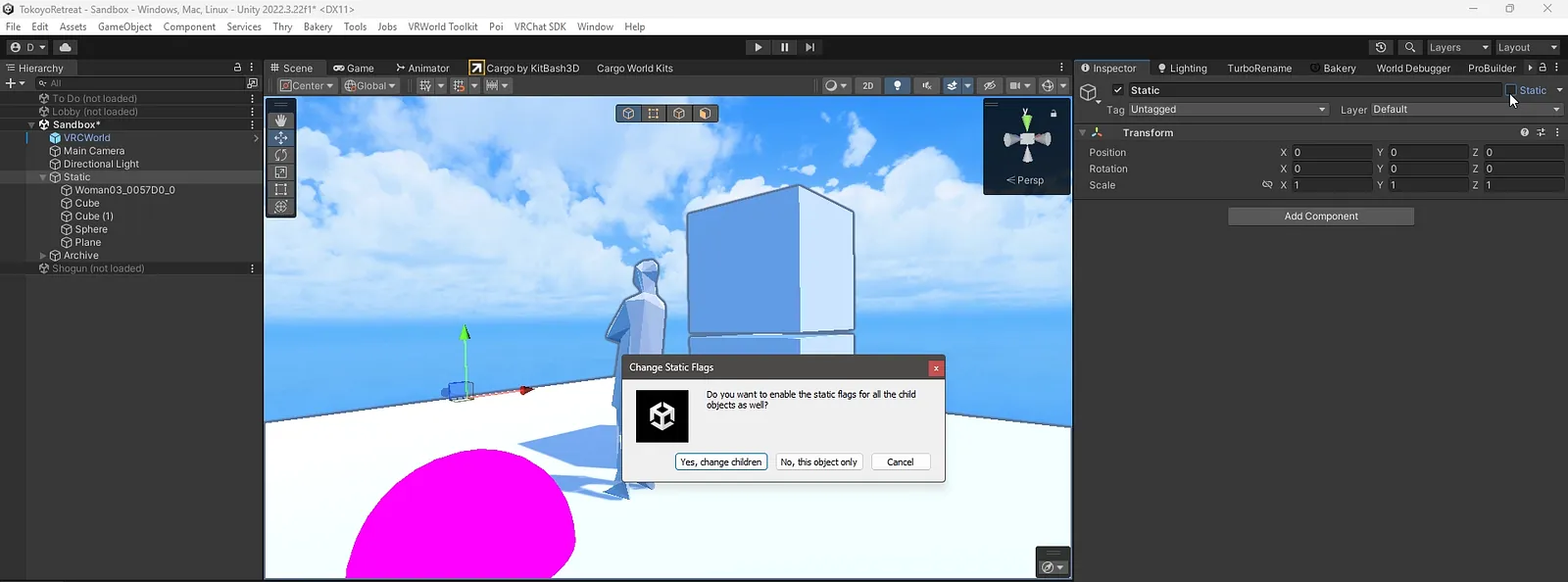Toggle gizmo orientation lock icon
The image size is (1568, 582).
coord(1053,114)
